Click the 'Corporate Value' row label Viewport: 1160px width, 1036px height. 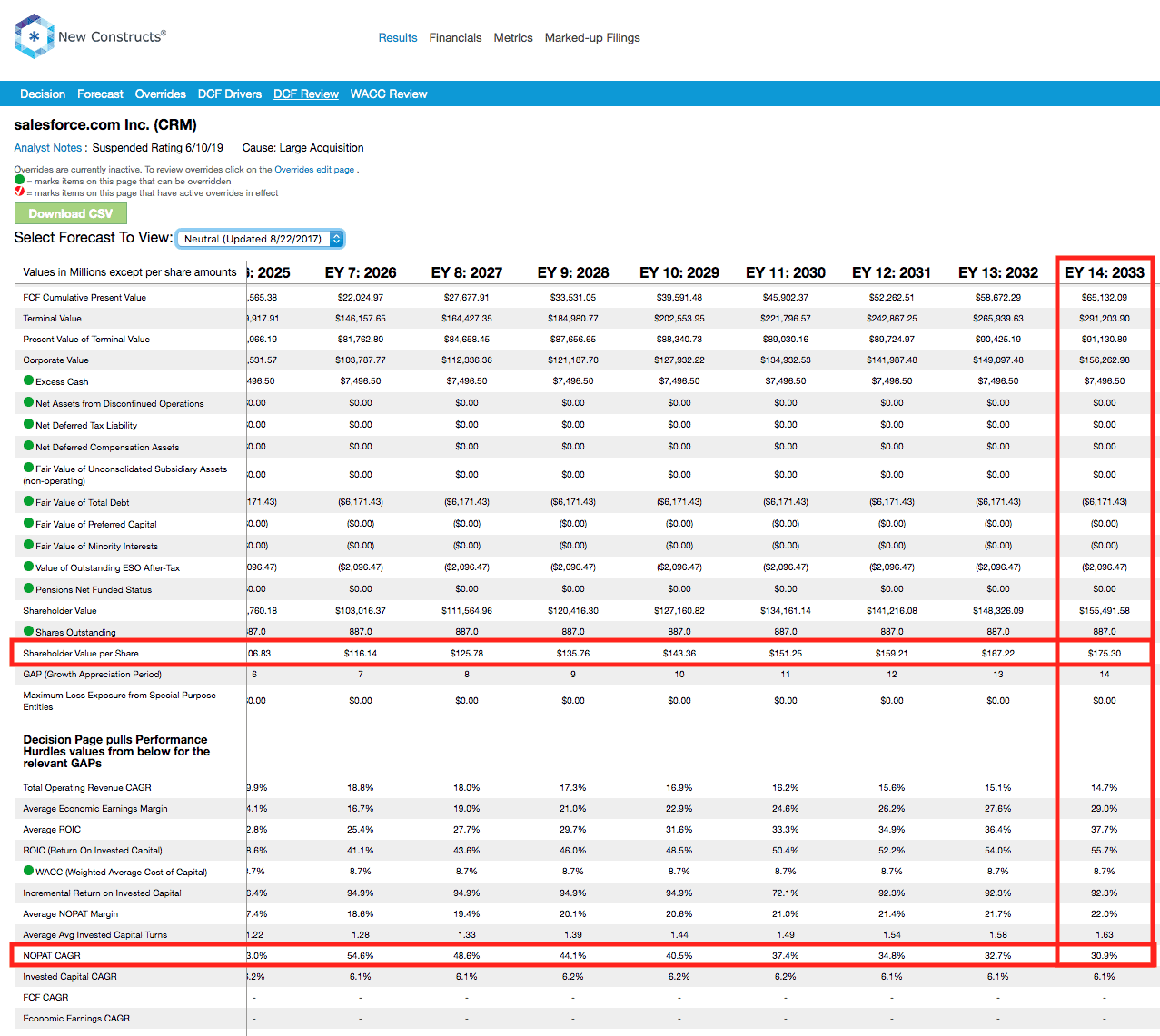[x=56, y=360]
